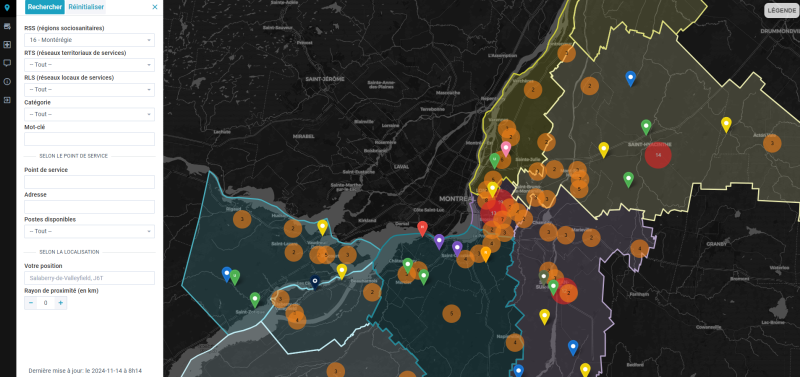Image resolution: width=800 pixels, height=377 pixels.
Task: Click the pink map marker pin
Action: click(x=506, y=149)
